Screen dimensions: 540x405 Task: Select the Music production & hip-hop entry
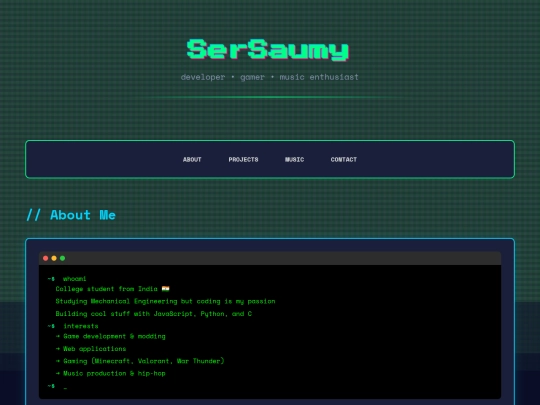111,373
